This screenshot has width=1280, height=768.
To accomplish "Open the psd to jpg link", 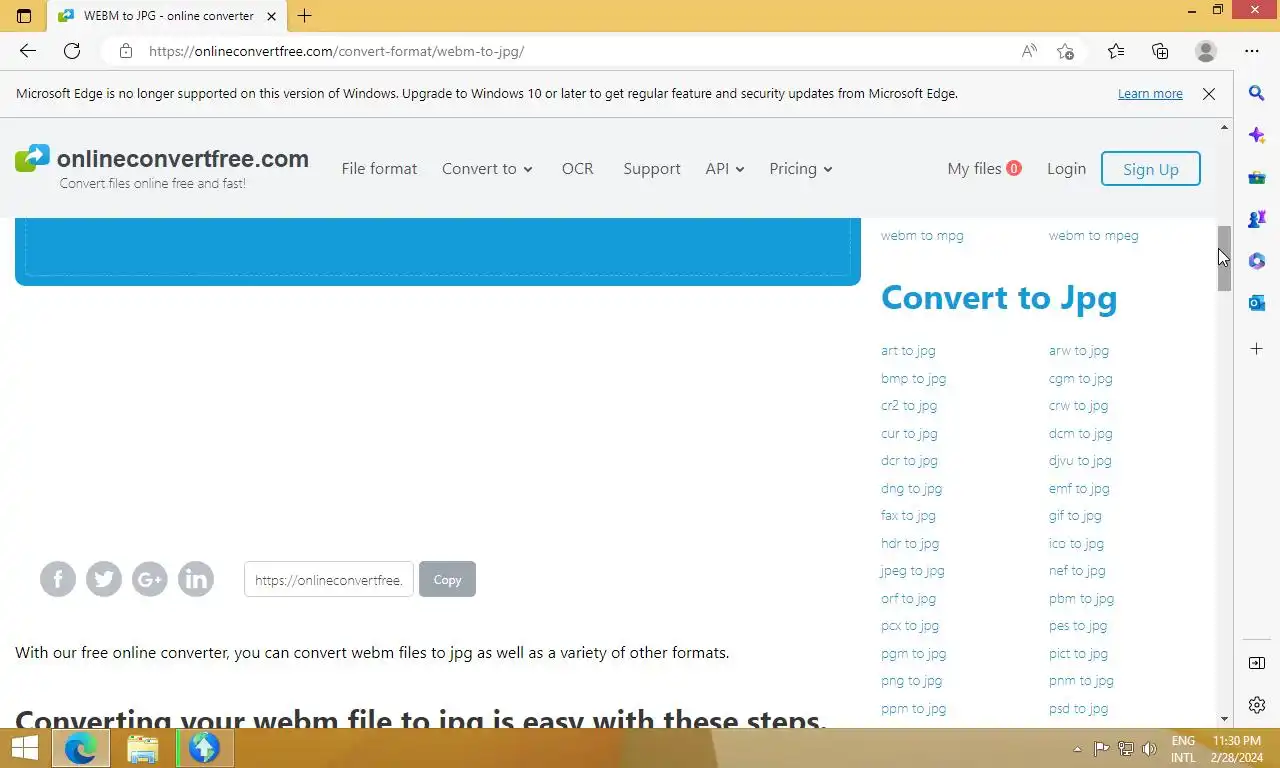I will (1078, 708).
